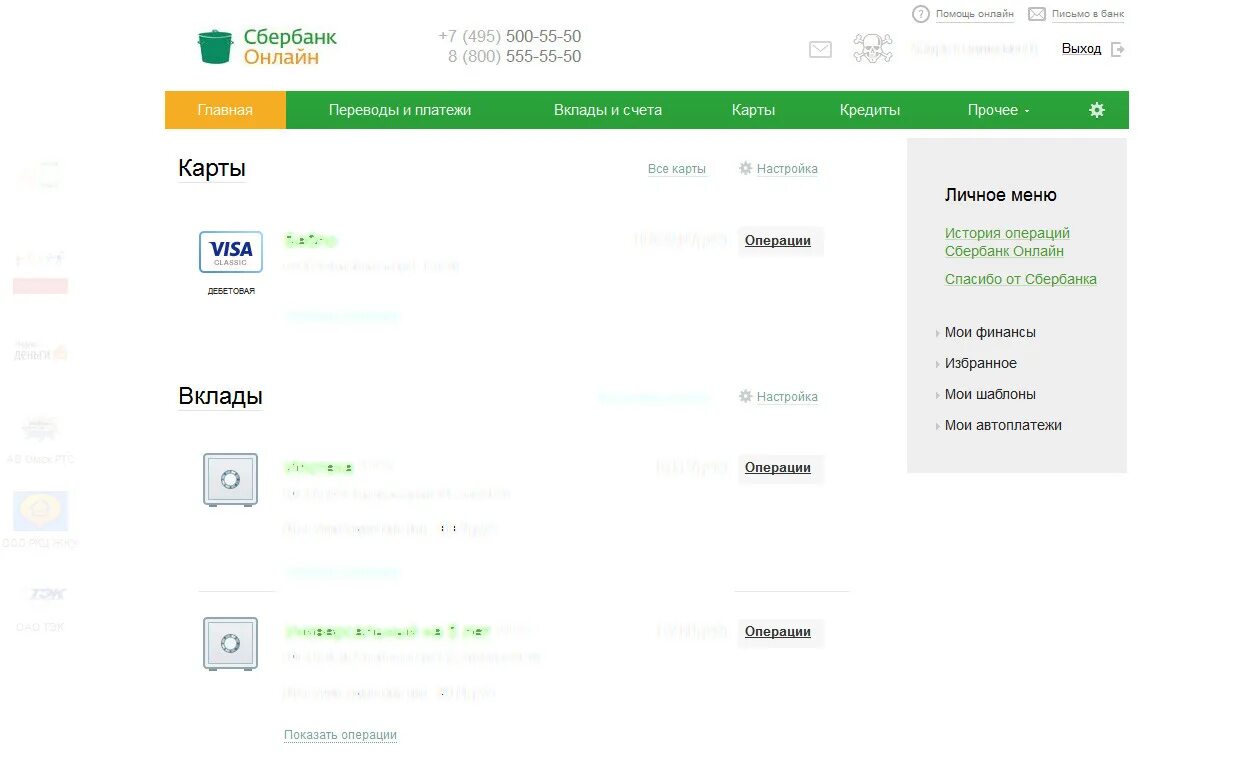This screenshot has height=771, width=1249.
Task: Open the Прочее dropdown menu
Action: coord(998,110)
